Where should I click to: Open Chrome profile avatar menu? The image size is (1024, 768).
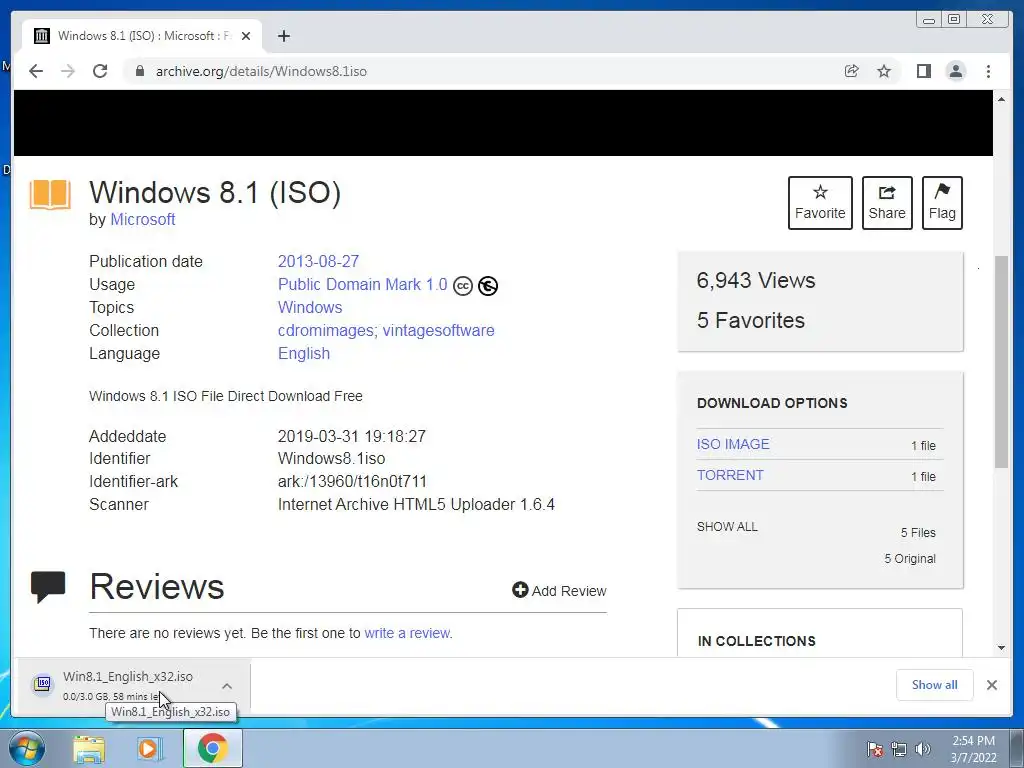(955, 71)
